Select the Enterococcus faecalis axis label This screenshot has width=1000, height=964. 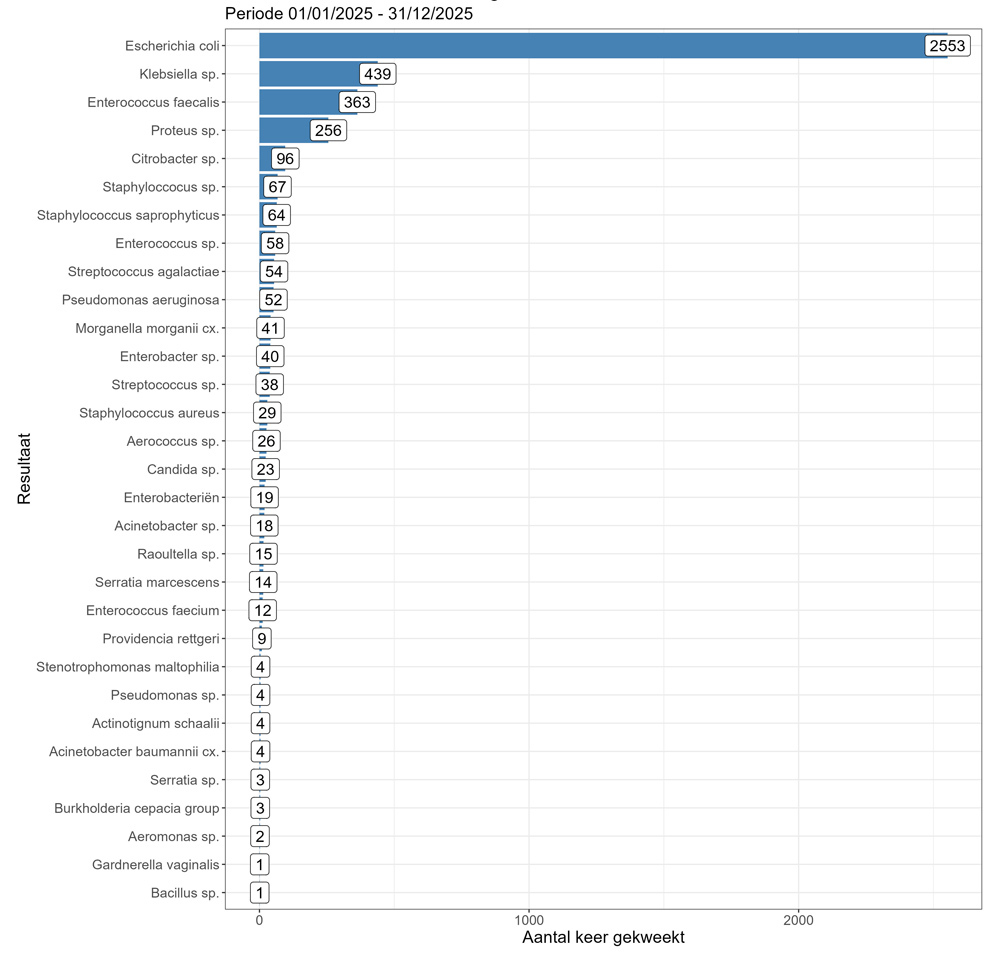[x=153, y=102]
